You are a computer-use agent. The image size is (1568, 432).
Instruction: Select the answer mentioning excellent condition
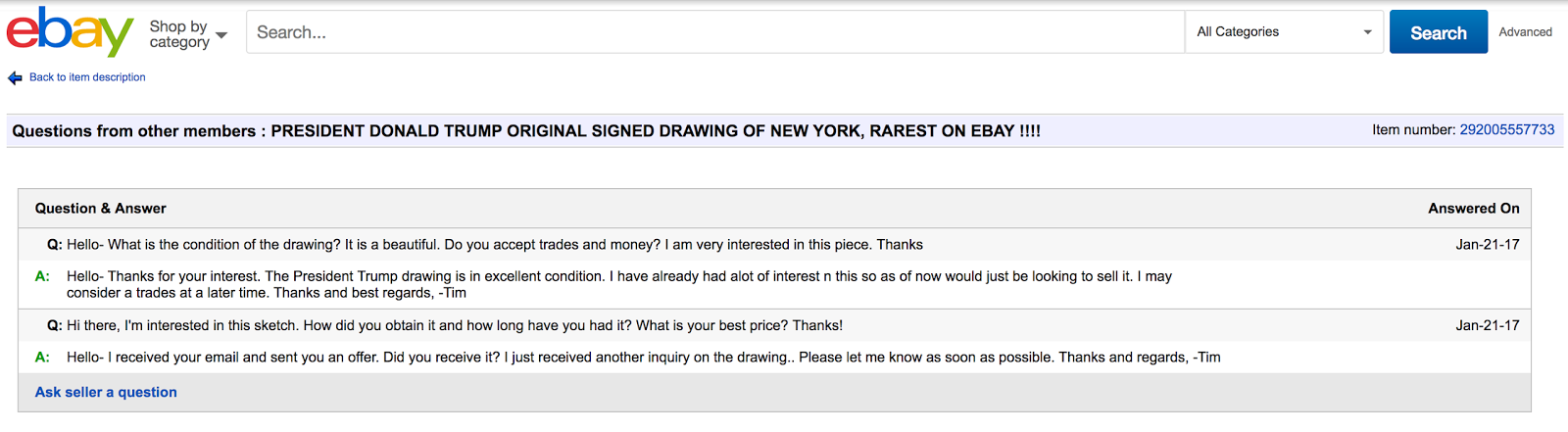619,284
